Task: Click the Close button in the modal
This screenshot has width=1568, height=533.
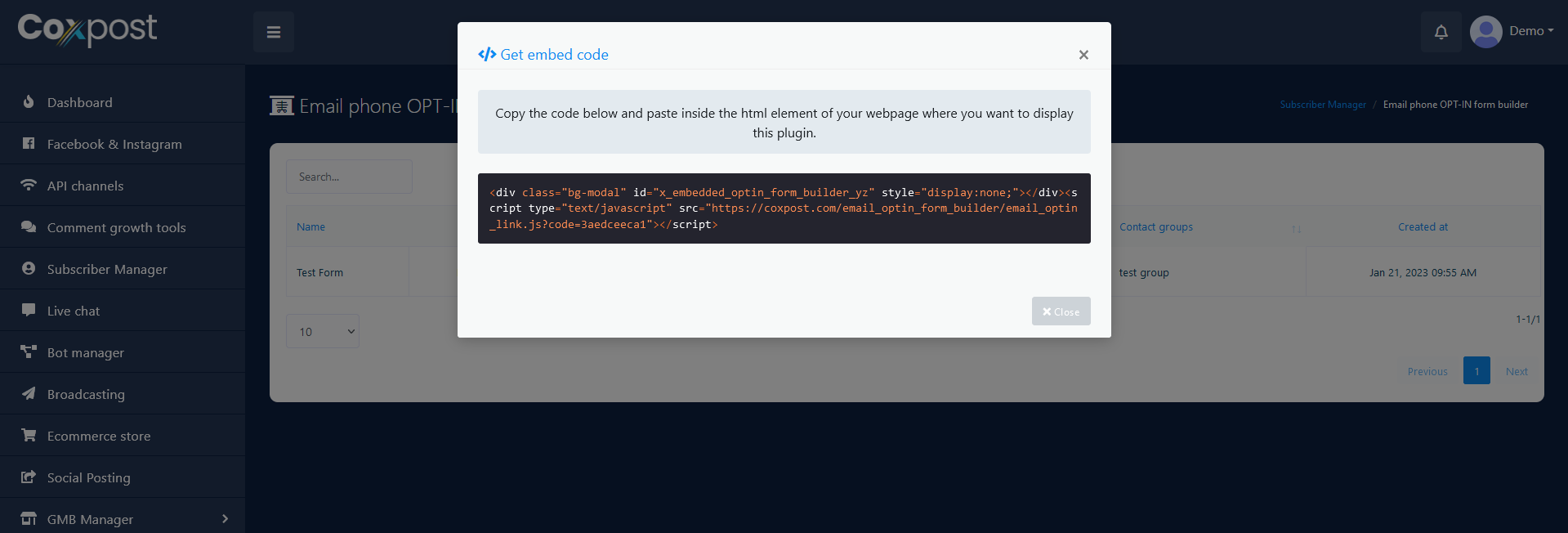Action: [1061, 311]
